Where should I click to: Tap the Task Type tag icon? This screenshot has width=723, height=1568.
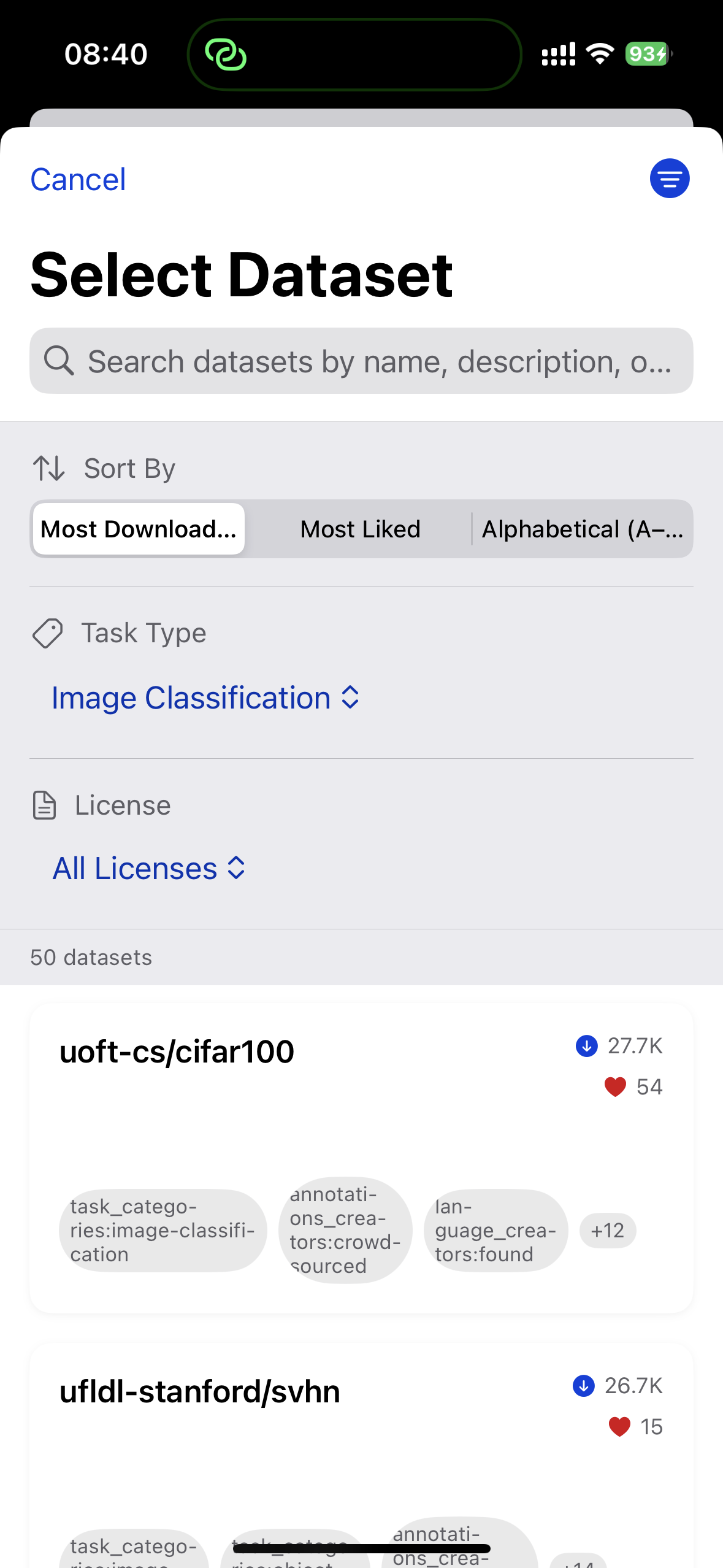47,633
